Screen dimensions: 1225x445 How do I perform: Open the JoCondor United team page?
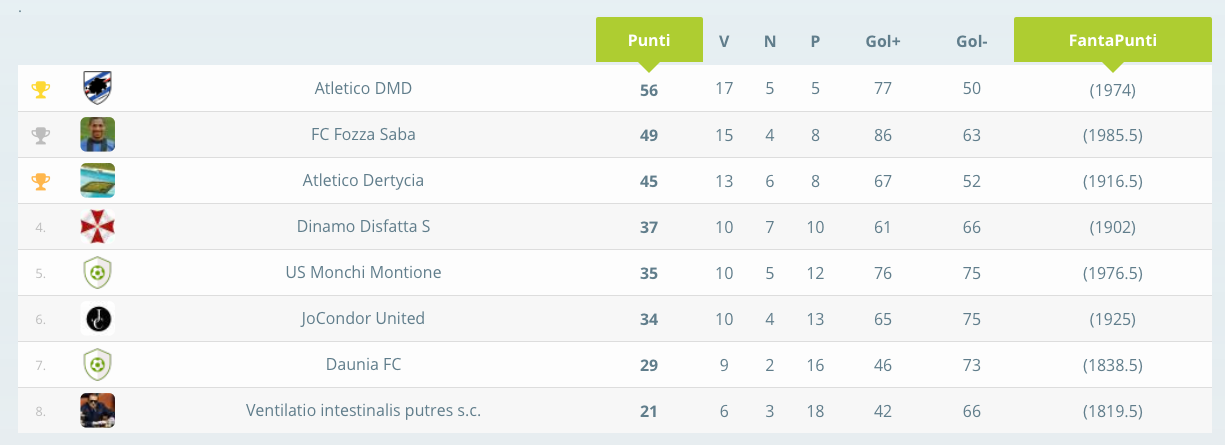pos(363,318)
